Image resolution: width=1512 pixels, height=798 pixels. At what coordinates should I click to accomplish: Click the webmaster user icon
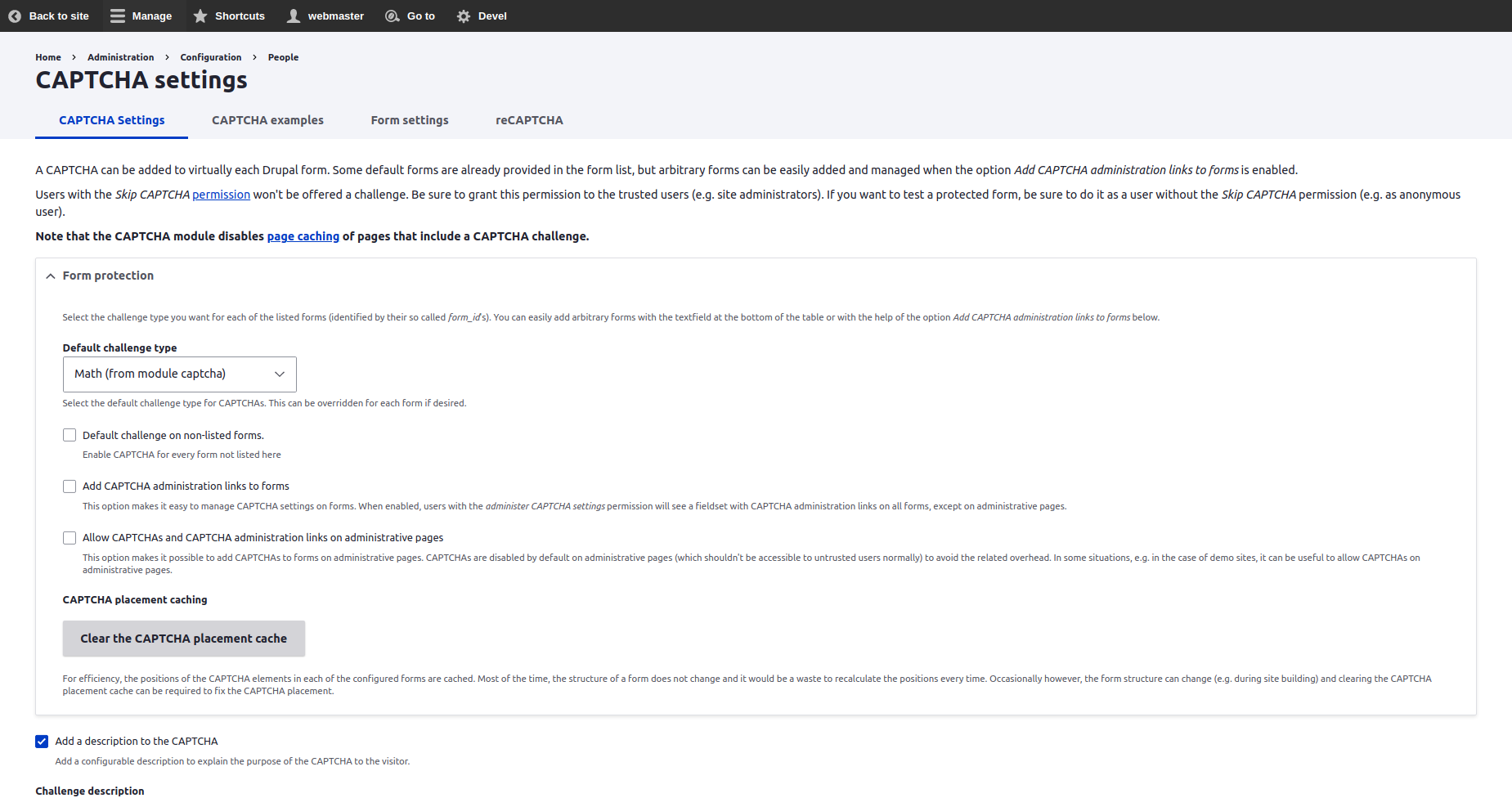point(294,16)
